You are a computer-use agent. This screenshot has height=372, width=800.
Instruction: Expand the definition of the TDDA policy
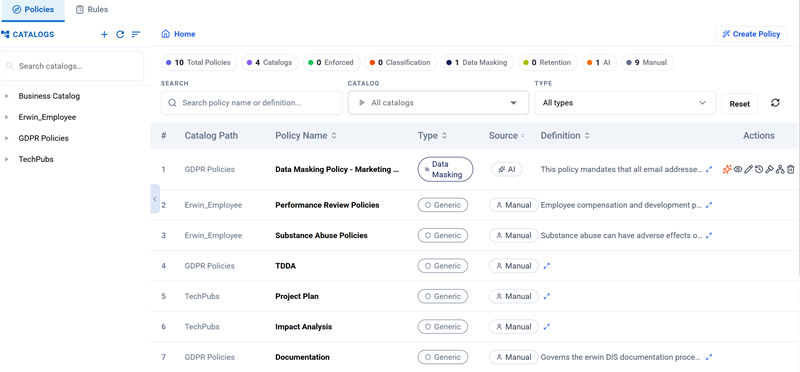tap(547, 266)
